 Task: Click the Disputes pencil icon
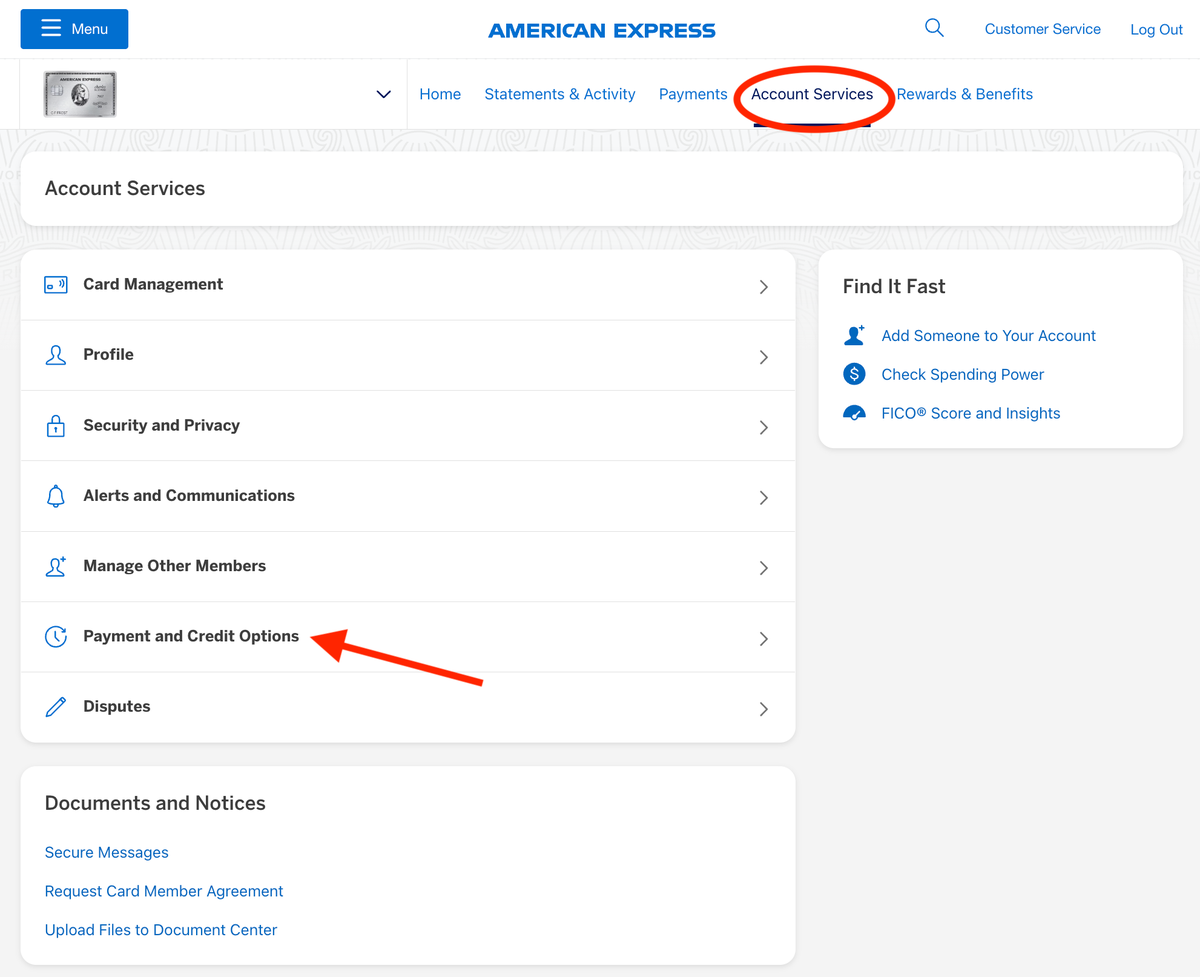(x=55, y=706)
